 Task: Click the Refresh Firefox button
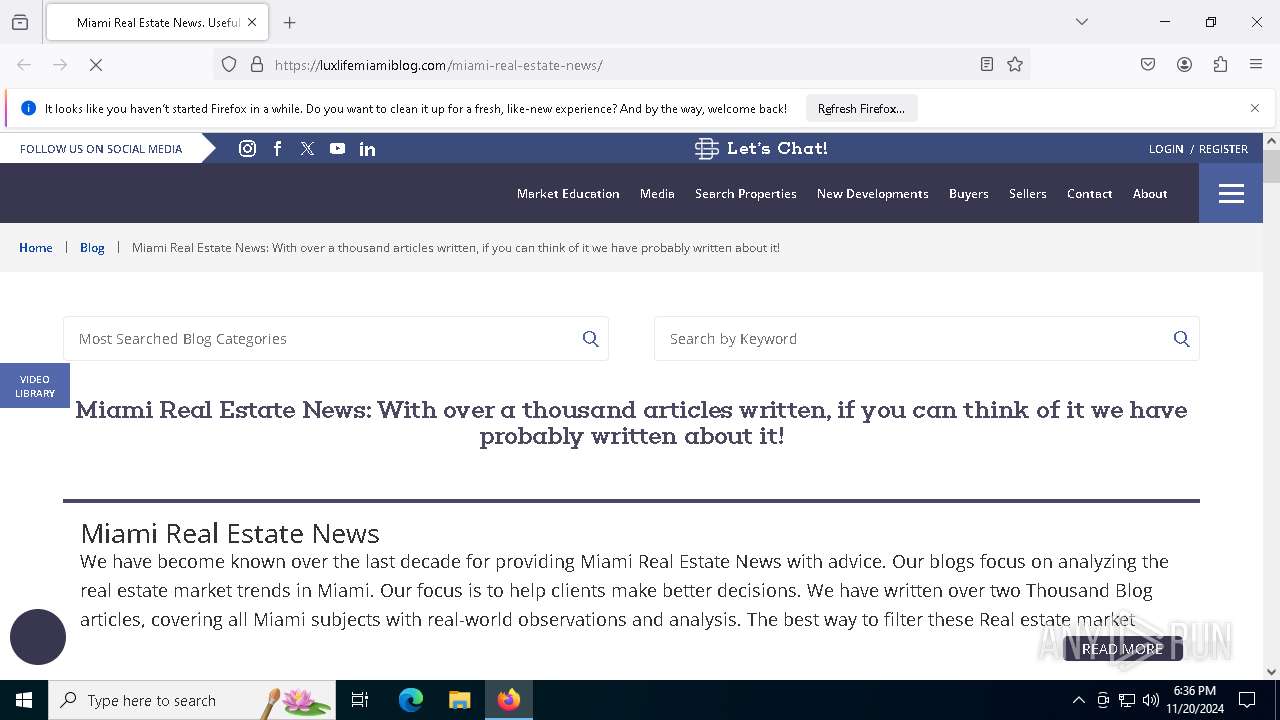tap(861, 108)
